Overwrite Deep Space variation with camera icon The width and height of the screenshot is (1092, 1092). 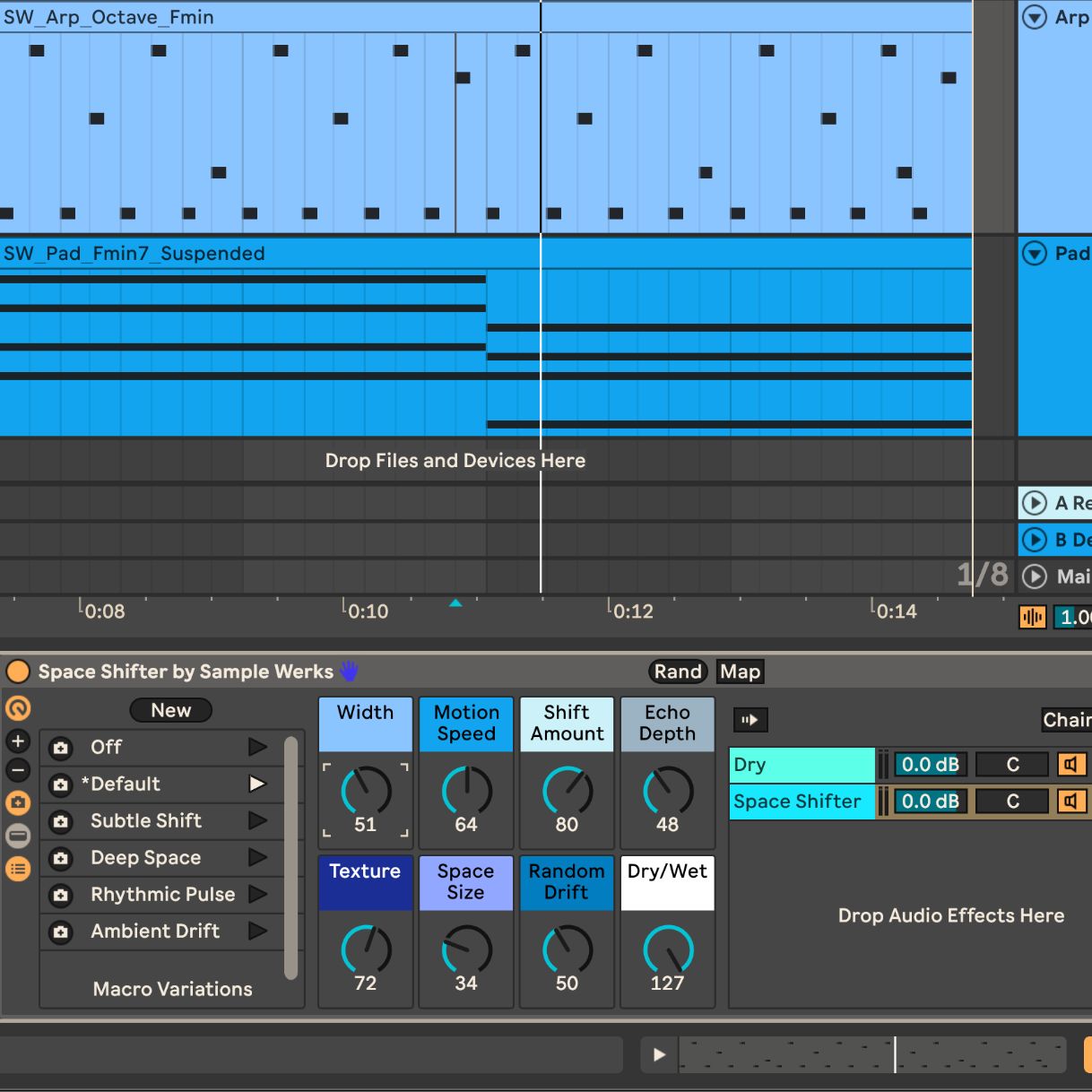click(61, 858)
